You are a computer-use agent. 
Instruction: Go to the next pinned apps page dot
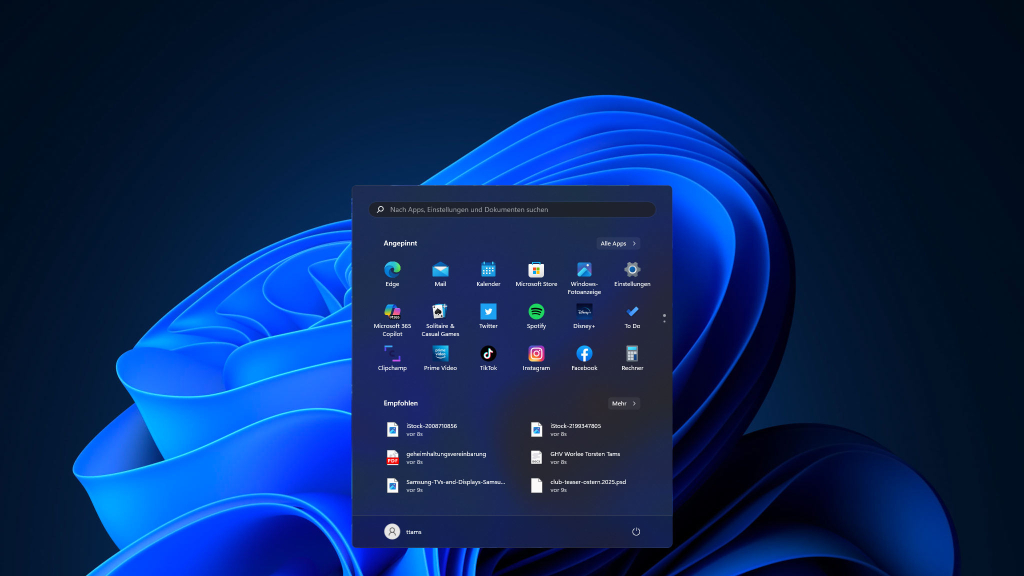click(664, 321)
